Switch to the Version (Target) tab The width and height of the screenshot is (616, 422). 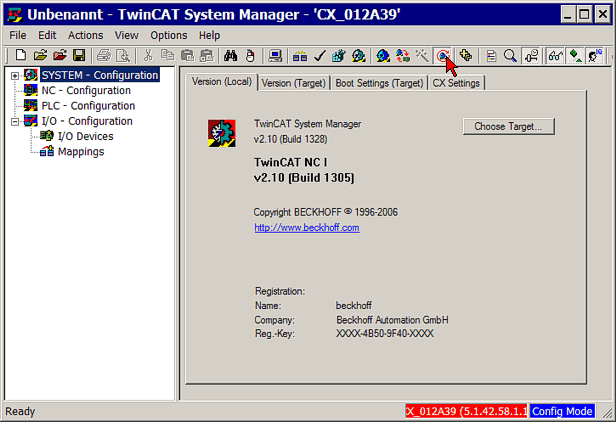[x=294, y=83]
